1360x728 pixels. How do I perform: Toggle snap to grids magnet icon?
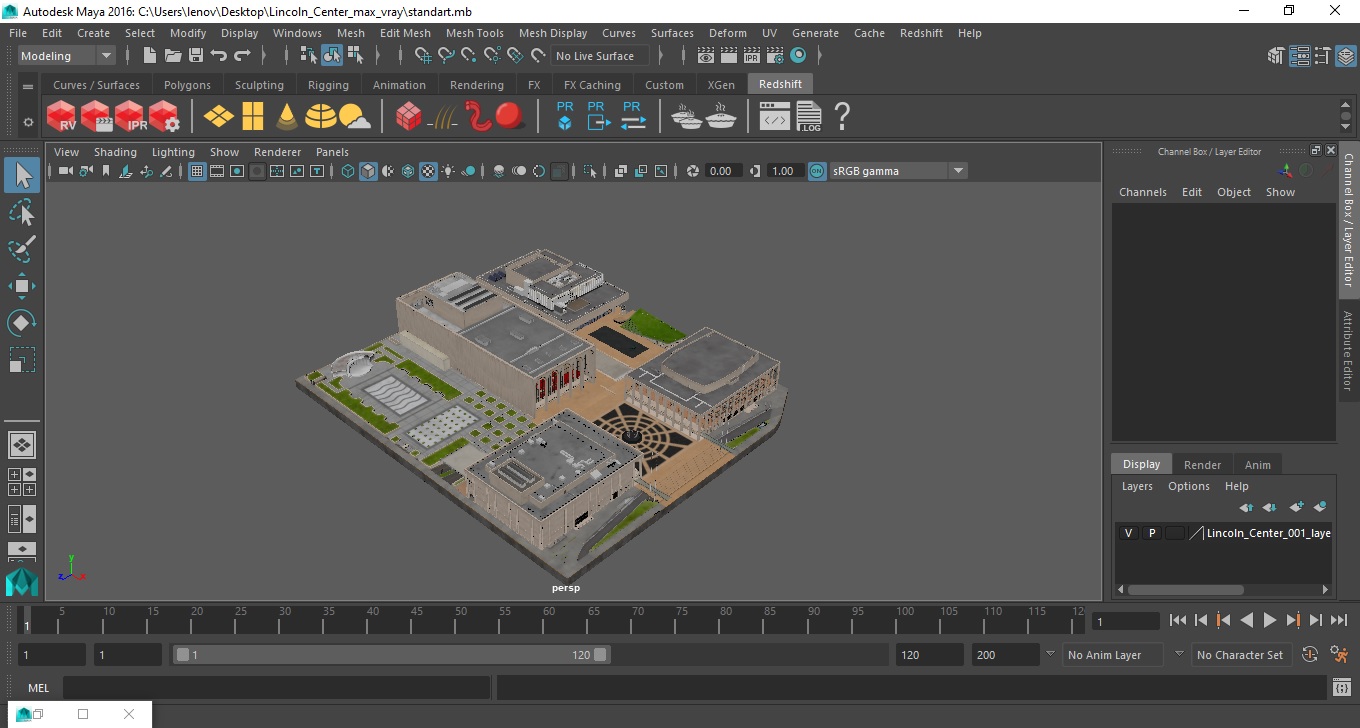click(423, 56)
